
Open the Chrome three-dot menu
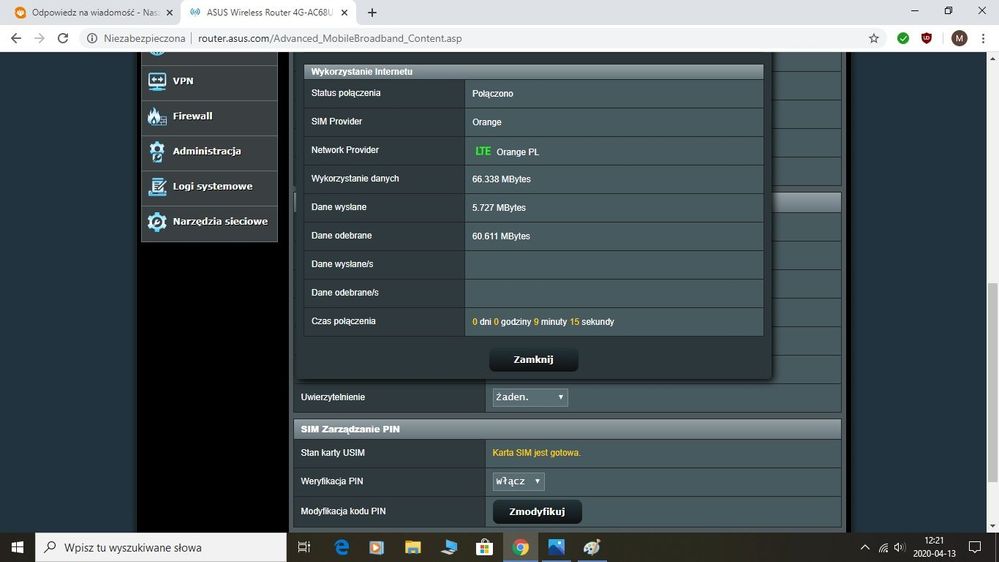(x=984, y=38)
